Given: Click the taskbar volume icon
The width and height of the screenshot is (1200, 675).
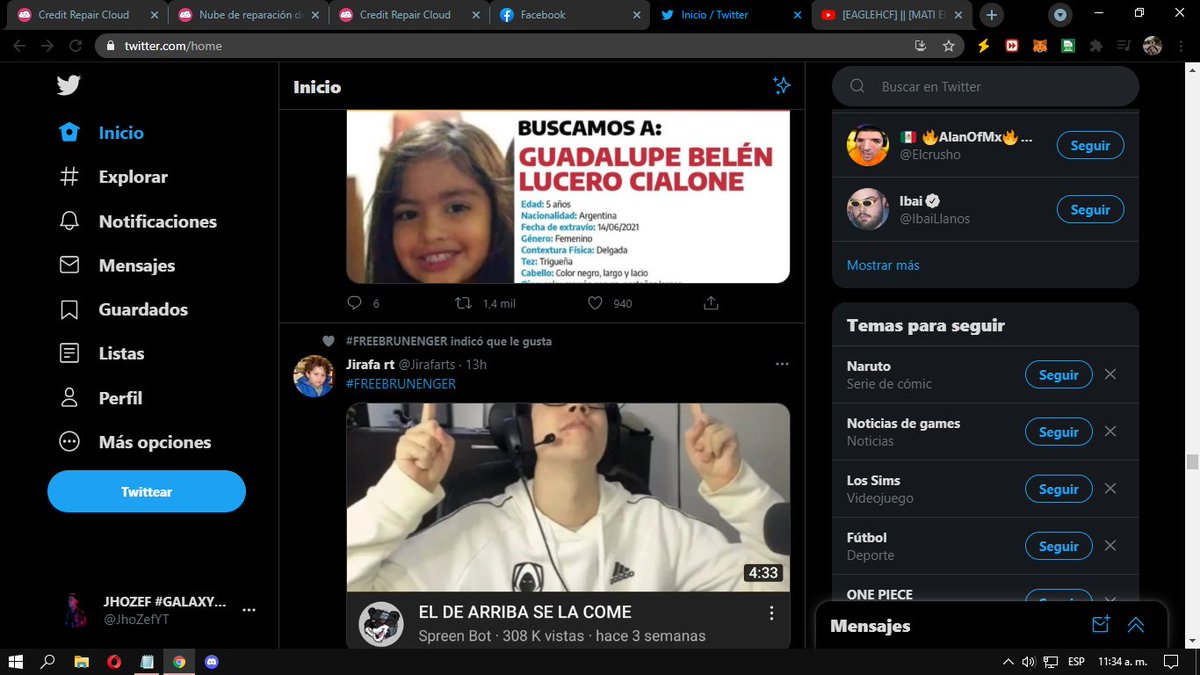Looking at the screenshot, I should pos(1028,662).
